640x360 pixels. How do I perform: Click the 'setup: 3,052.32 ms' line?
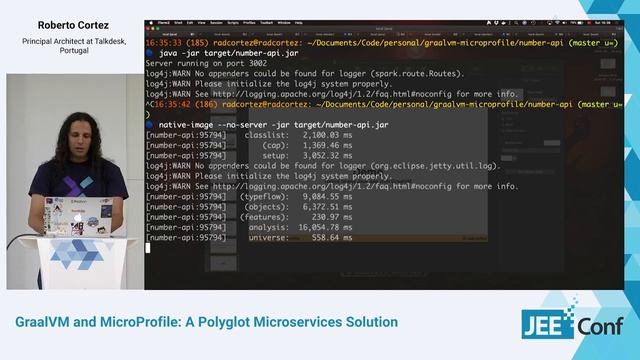pos(249,156)
